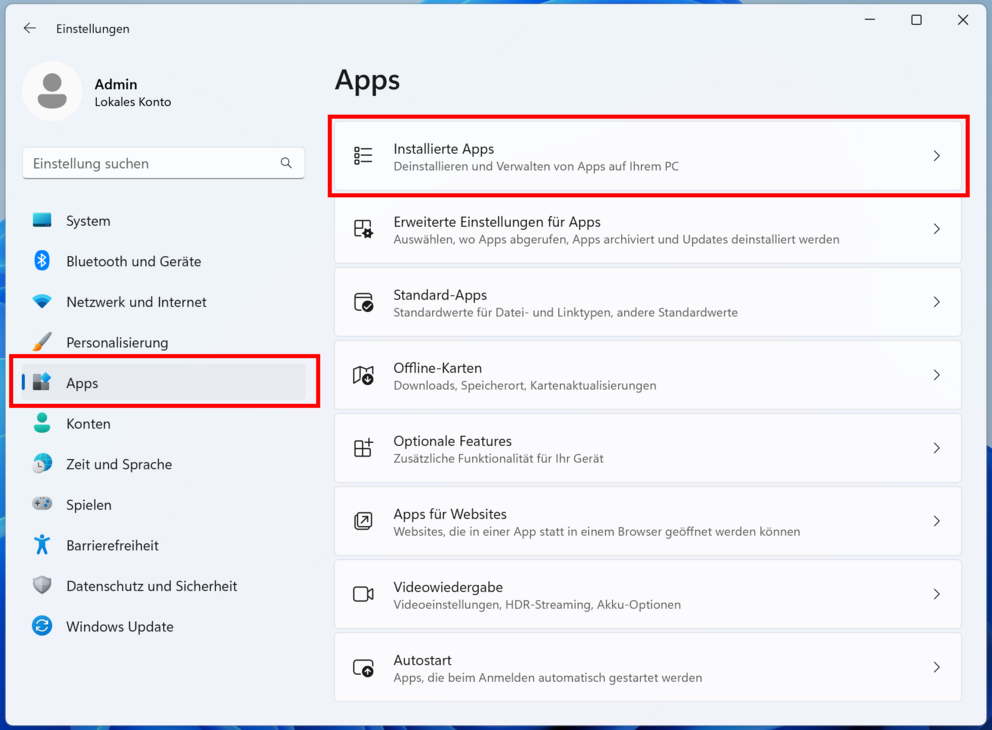Open Autostart row chevron

(936, 667)
